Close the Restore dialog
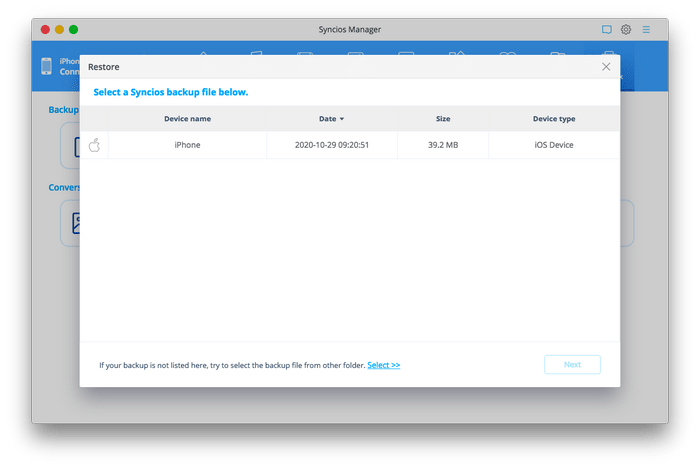 (x=606, y=67)
